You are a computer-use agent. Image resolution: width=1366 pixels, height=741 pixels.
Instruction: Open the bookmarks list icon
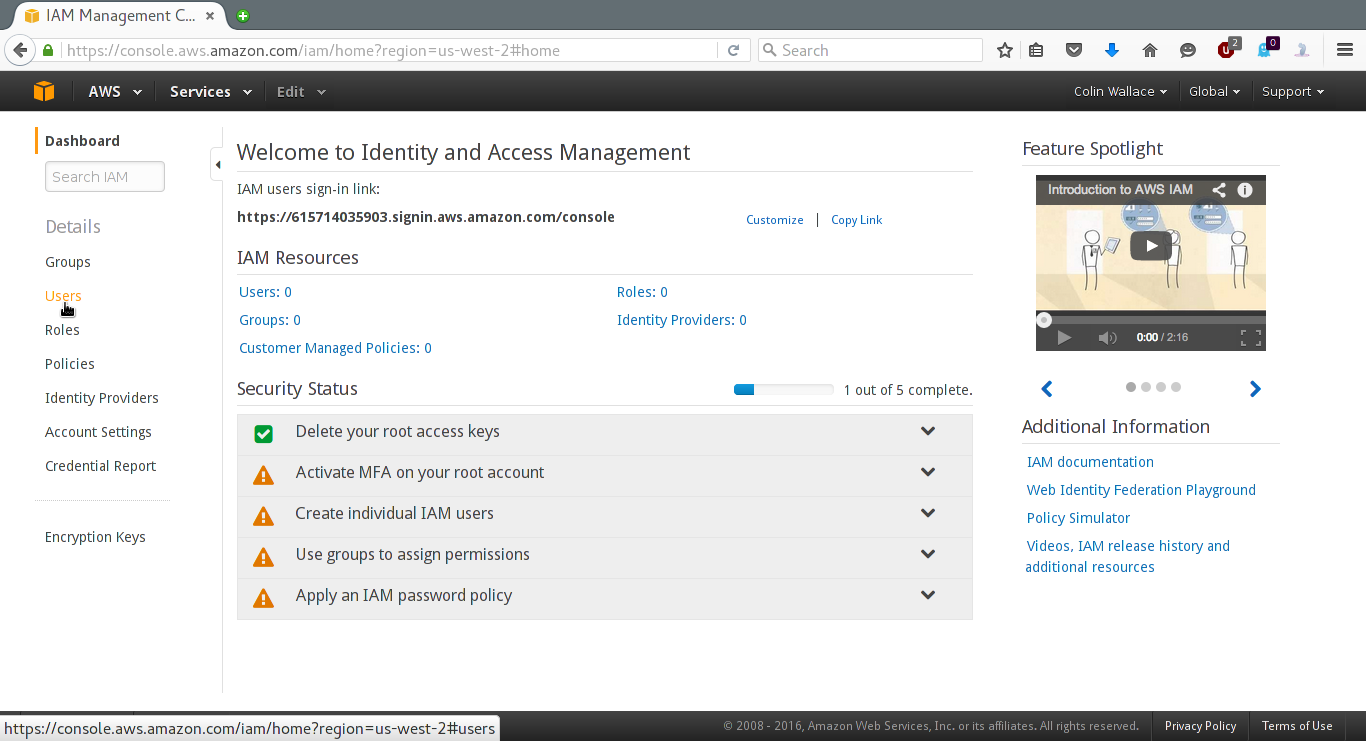(x=1036, y=50)
